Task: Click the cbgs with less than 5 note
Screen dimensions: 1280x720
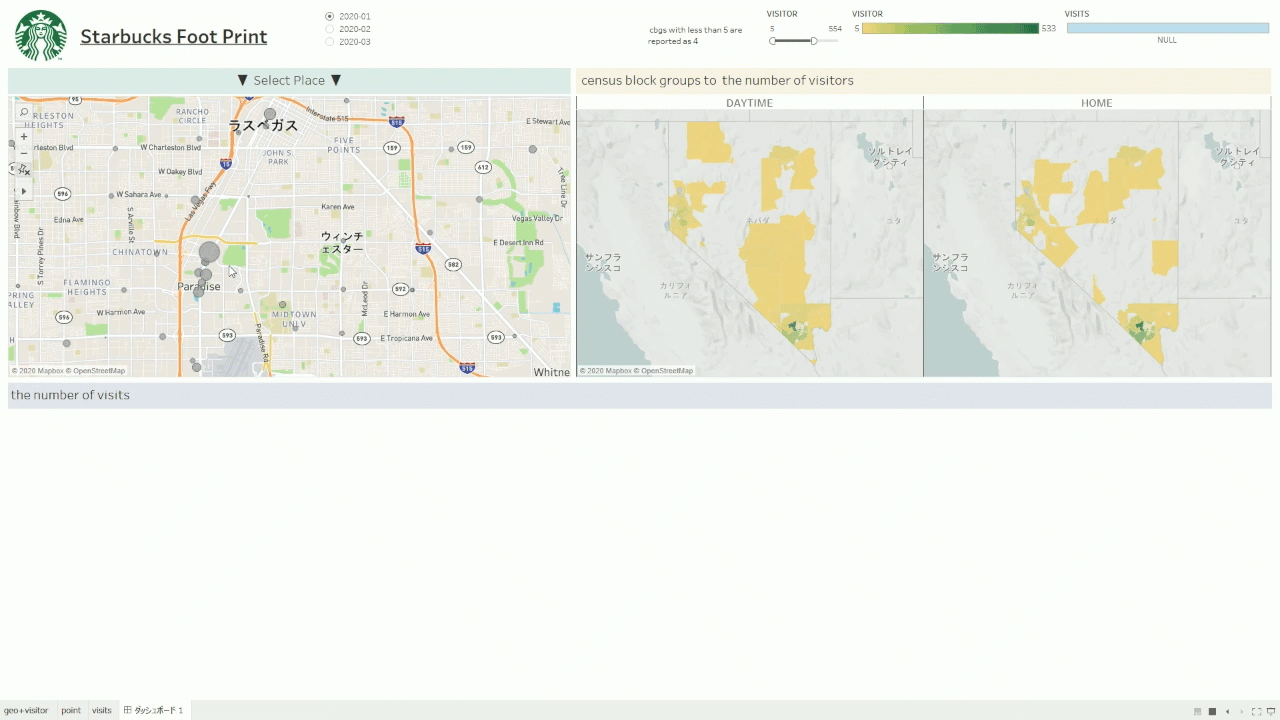Action: click(x=696, y=36)
